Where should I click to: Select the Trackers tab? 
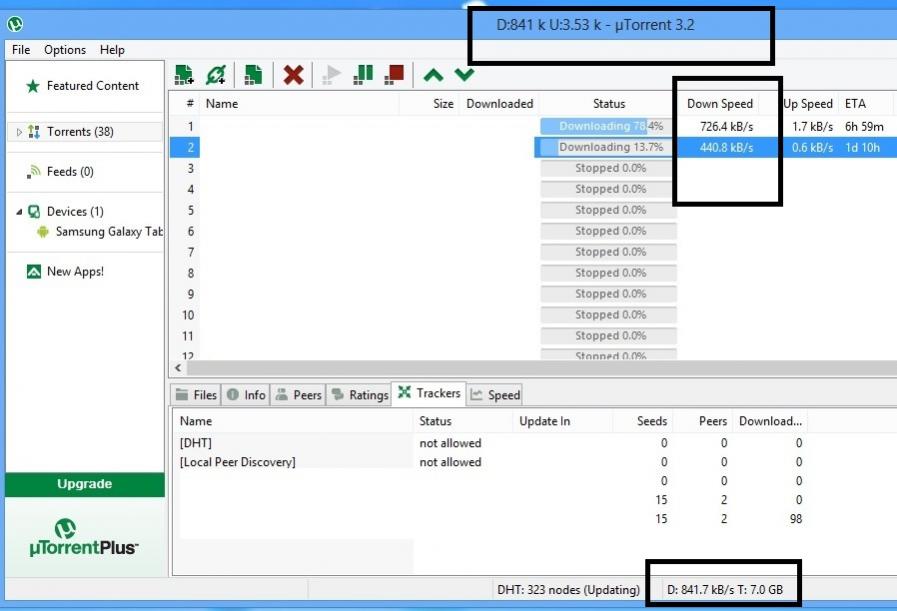pyautogui.click(x=429, y=393)
